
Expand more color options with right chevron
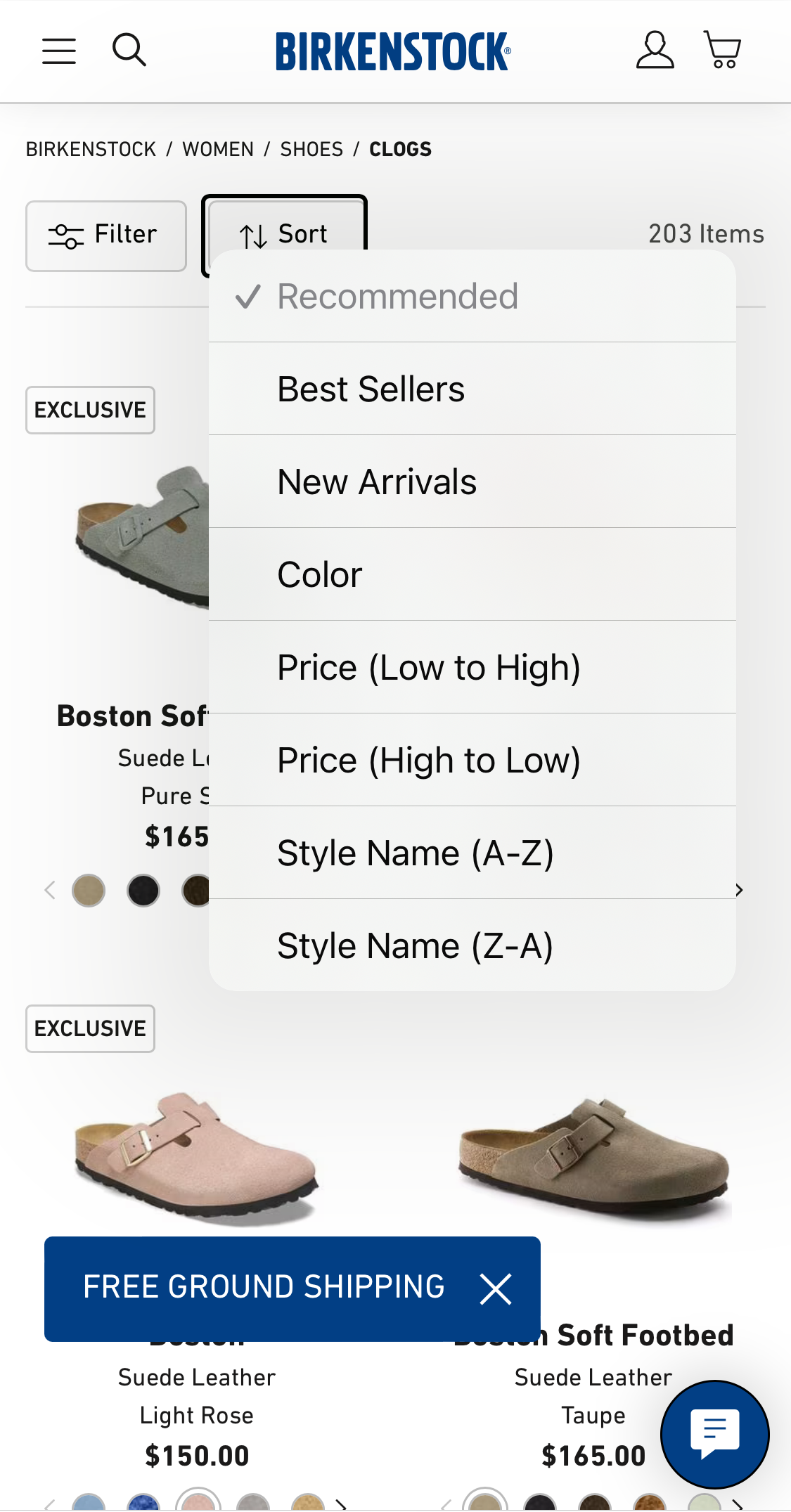coord(739,890)
